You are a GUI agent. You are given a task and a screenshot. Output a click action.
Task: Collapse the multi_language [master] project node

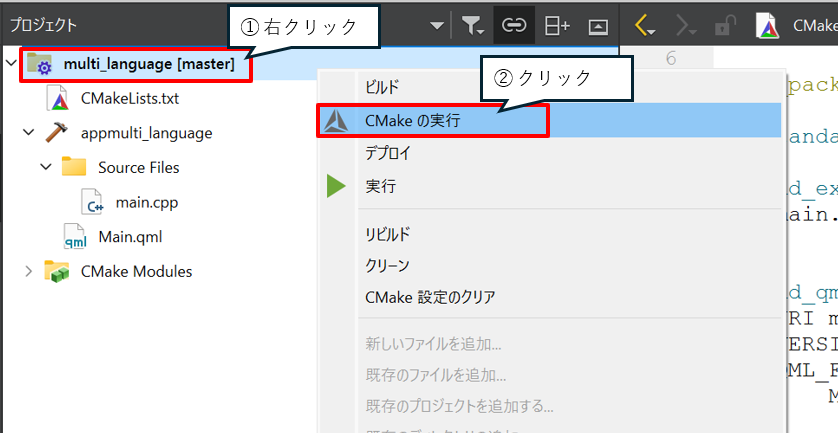click(11, 65)
